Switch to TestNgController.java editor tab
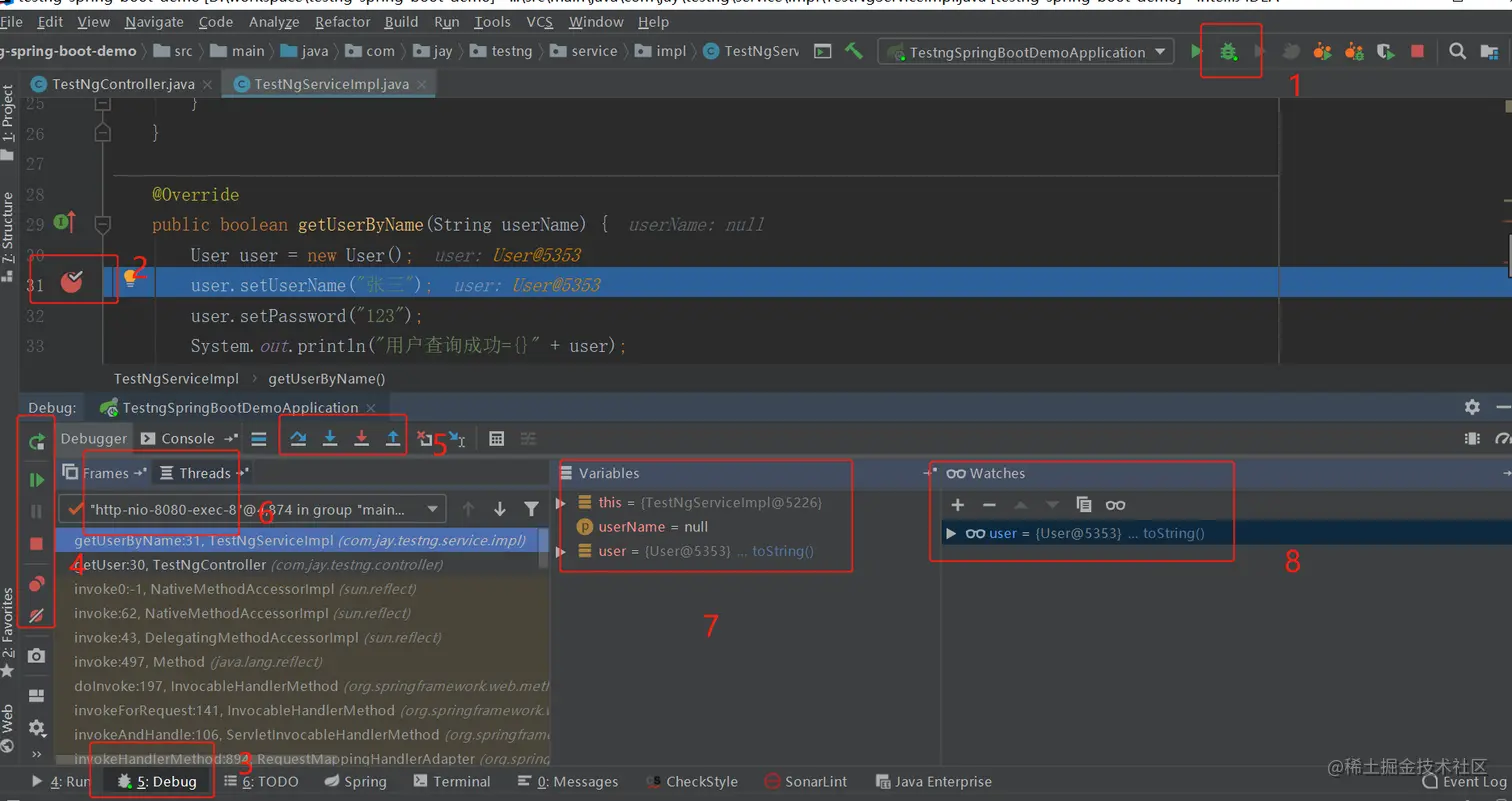 click(x=122, y=84)
